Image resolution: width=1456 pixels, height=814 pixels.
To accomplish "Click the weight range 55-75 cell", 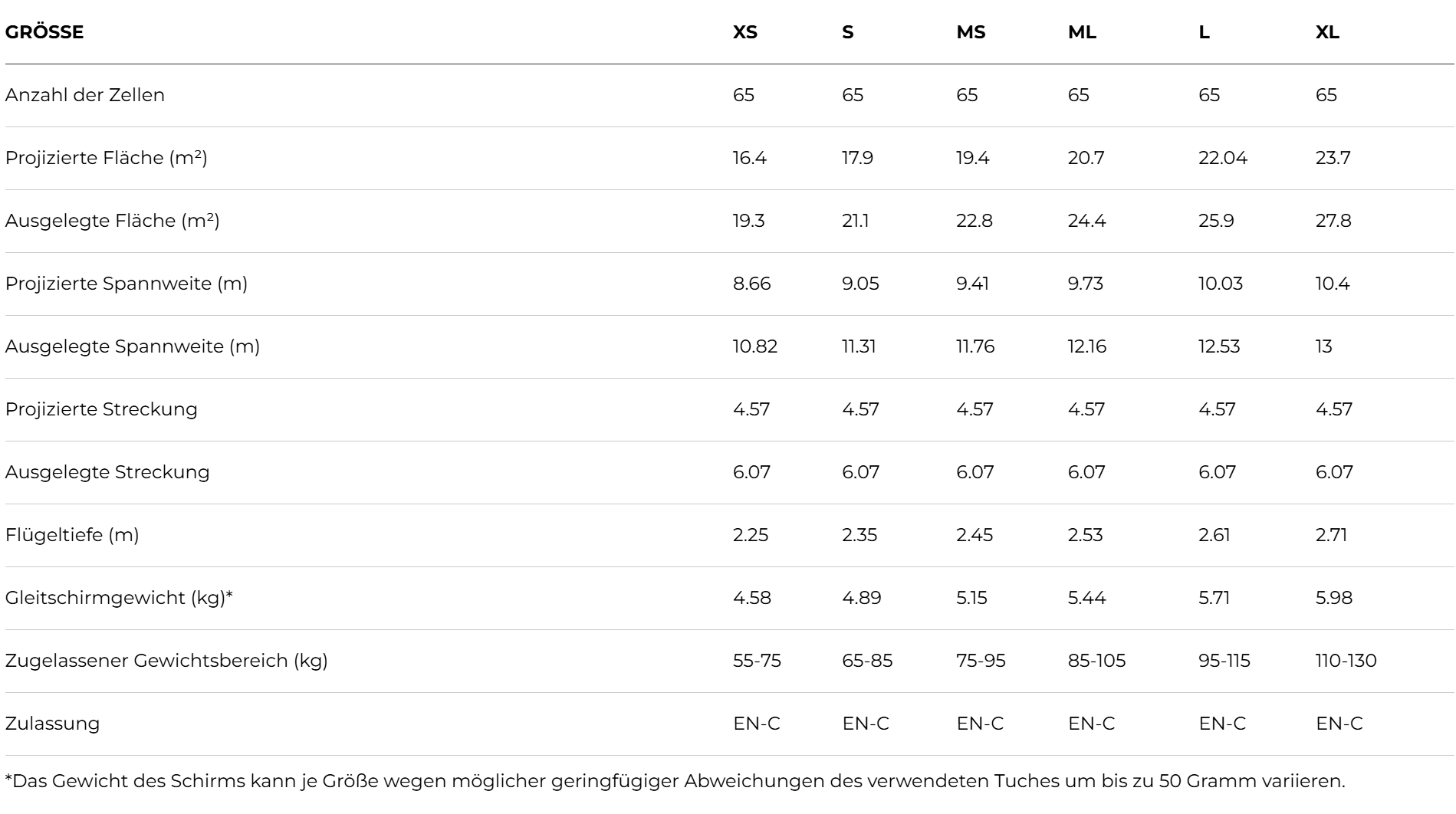I will pyautogui.click(x=757, y=661).
